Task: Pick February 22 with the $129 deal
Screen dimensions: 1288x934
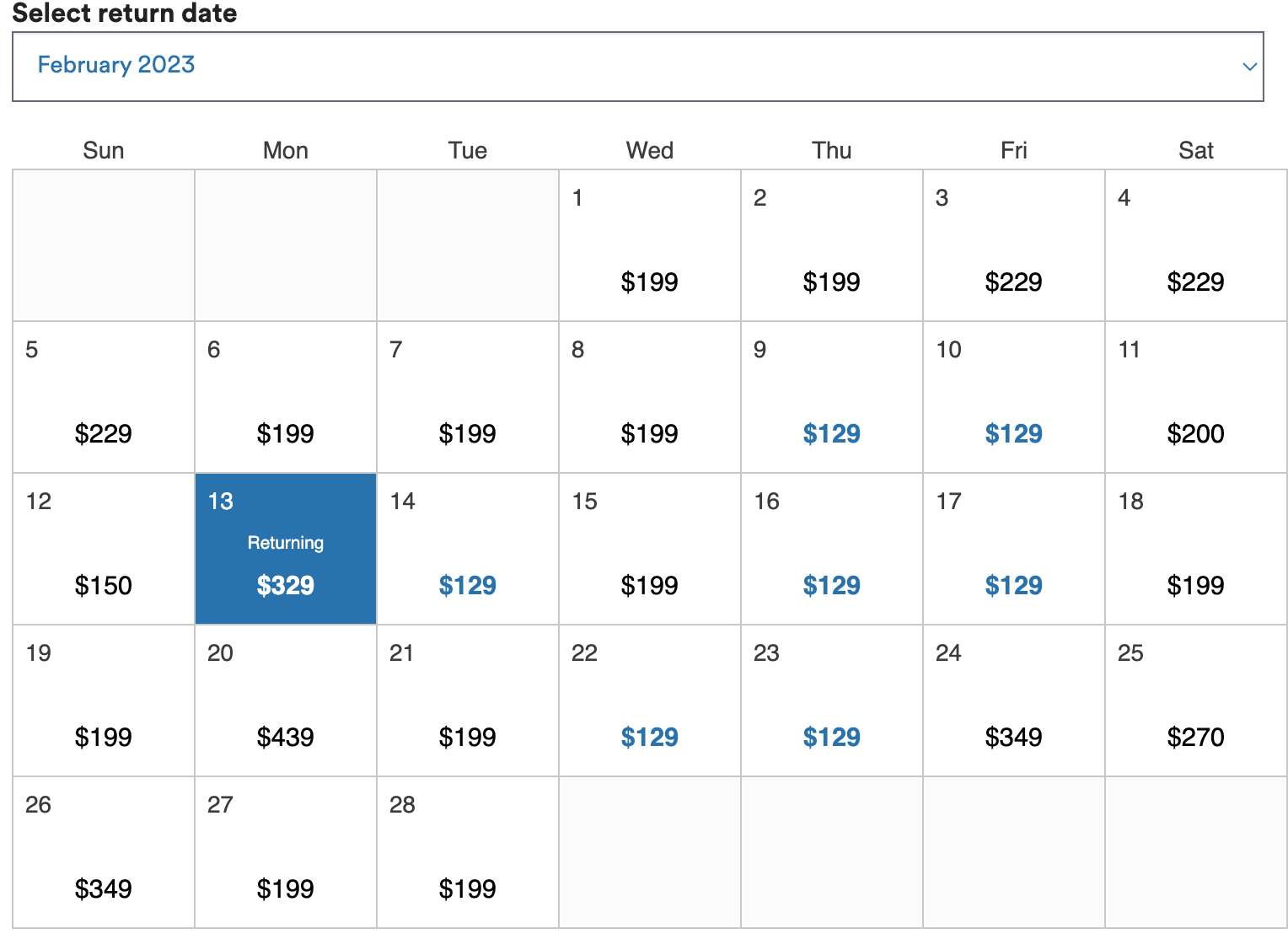Action: click(x=649, y=700)
